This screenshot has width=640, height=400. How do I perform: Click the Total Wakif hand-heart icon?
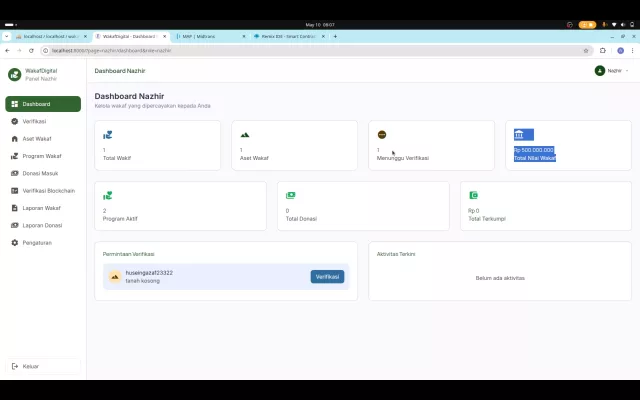[108, 135]
